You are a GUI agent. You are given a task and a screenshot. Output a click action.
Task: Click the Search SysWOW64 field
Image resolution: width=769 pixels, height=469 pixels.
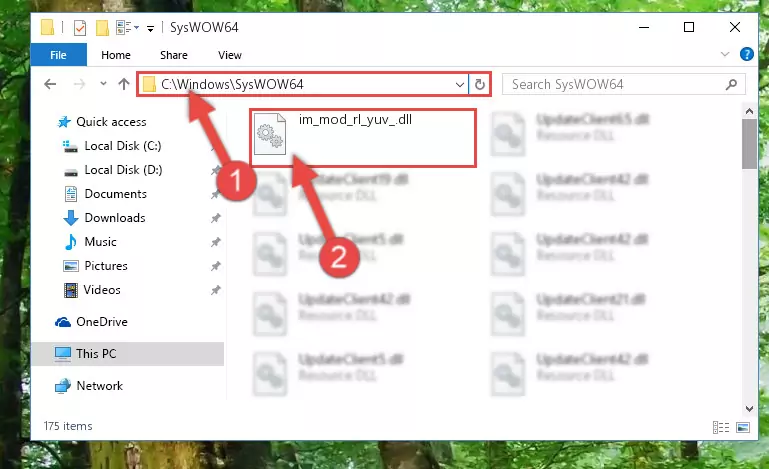coord(623,84)
